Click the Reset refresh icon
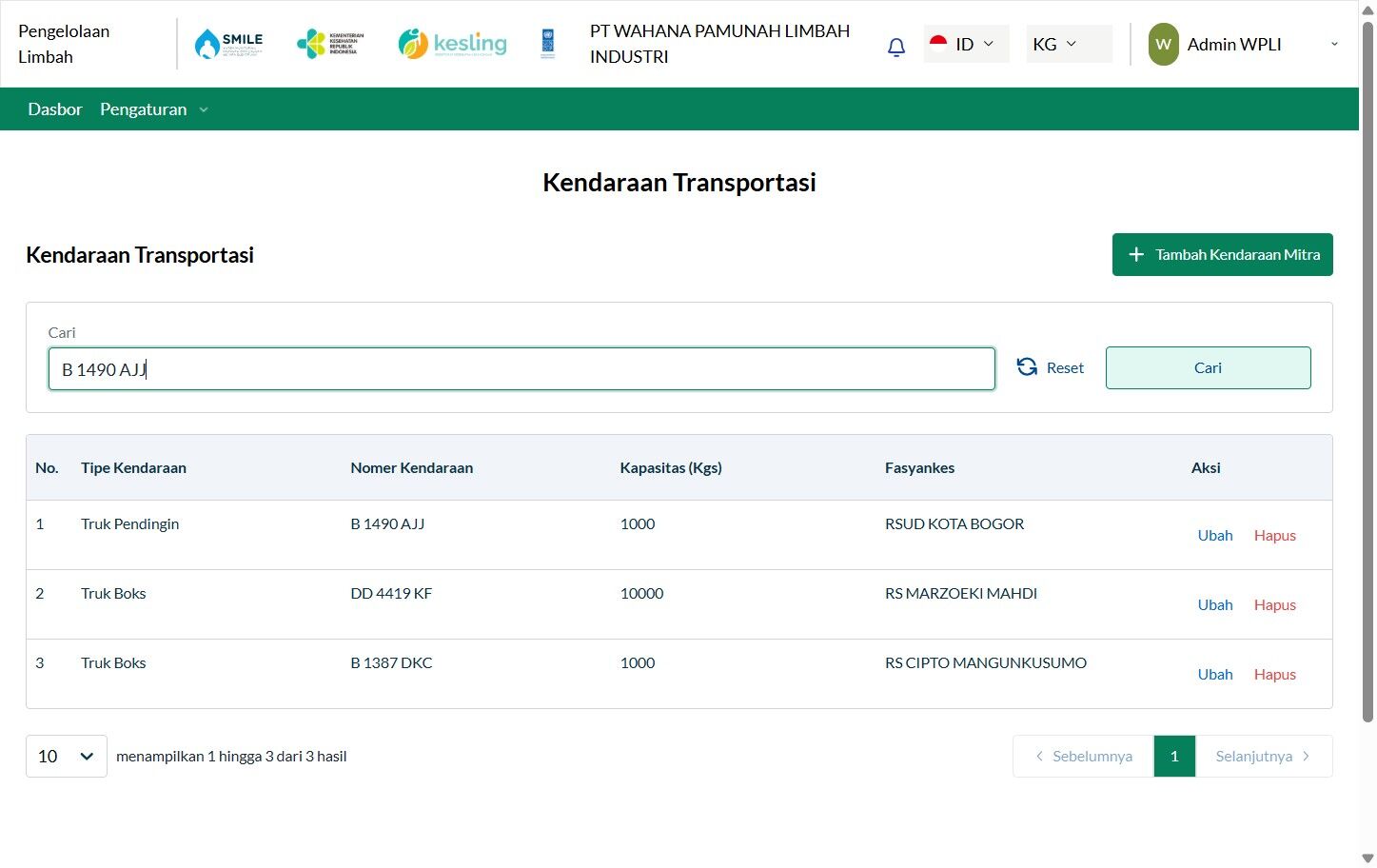This screenshot has height=868, width=1377. point(1027,367)
